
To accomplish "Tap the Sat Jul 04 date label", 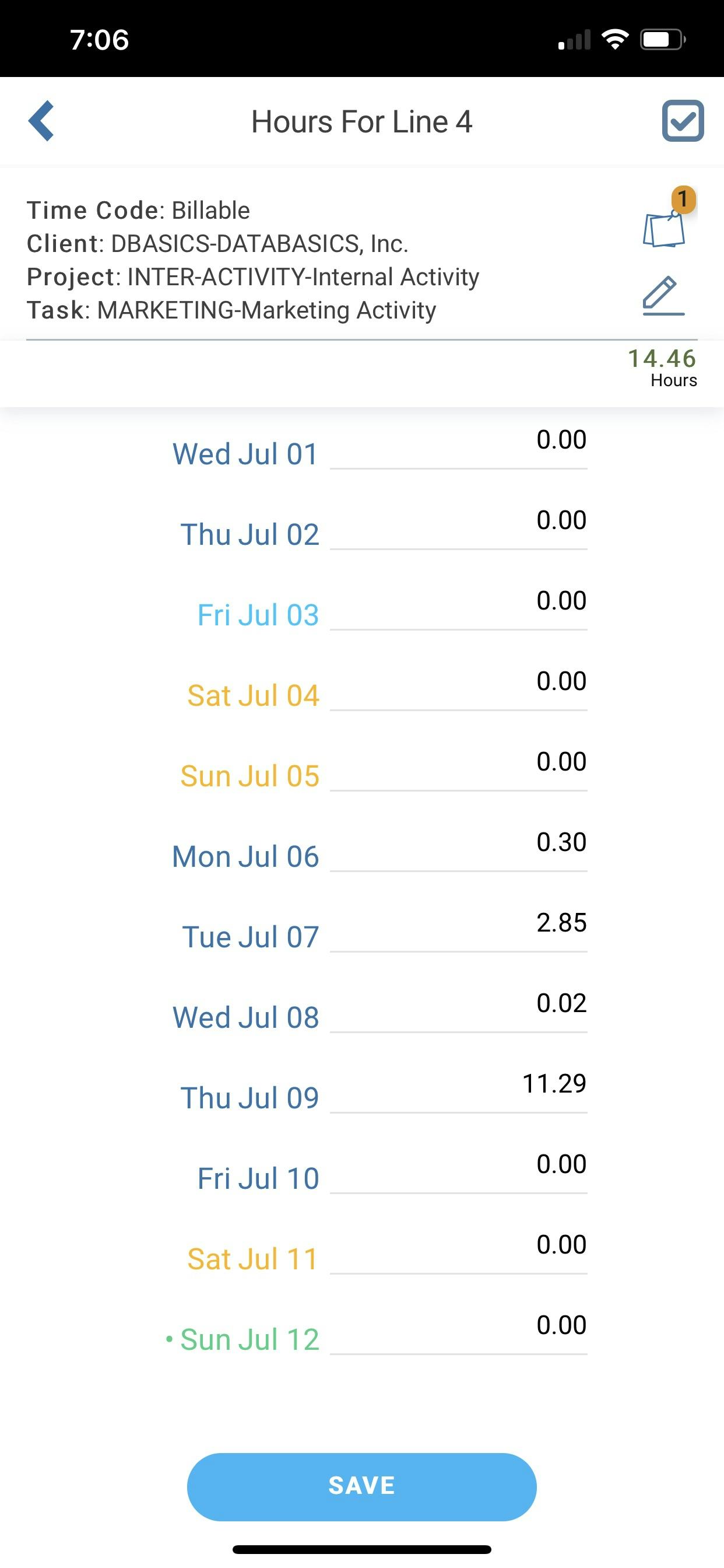I will click(253, 696).
